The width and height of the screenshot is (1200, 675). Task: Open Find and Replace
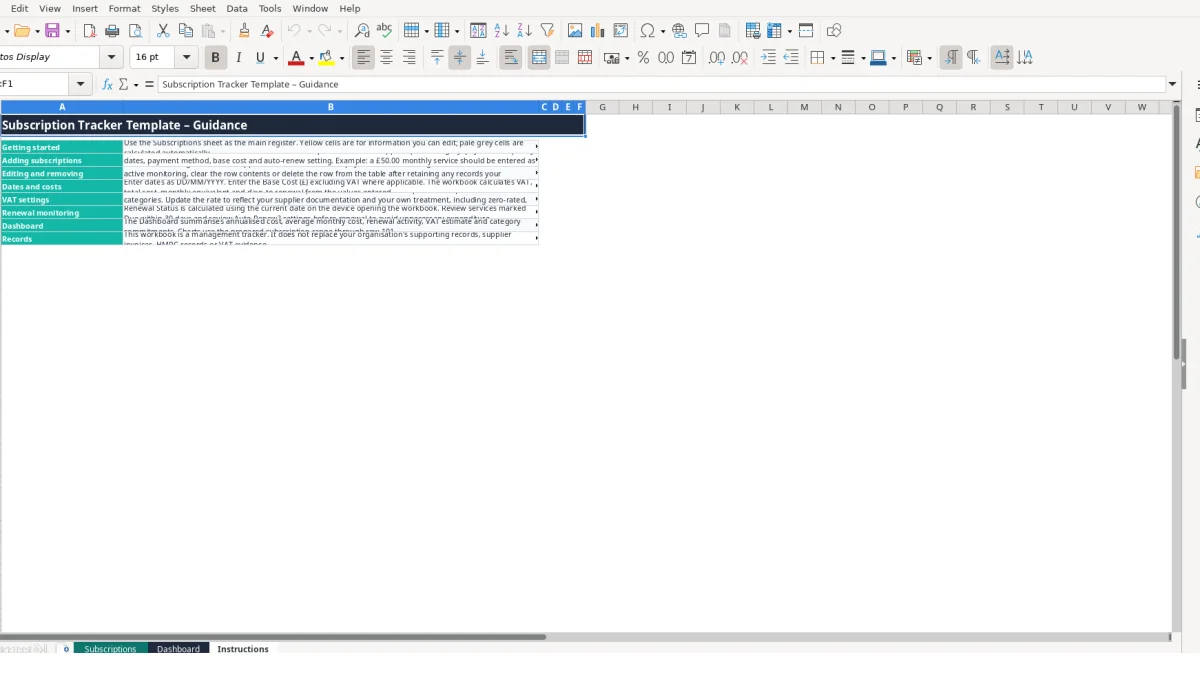pos(362,31)
